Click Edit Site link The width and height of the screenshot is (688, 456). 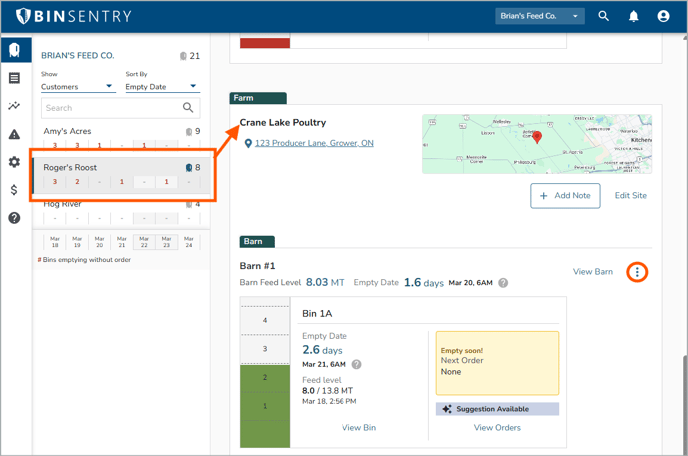click(631, 196)
